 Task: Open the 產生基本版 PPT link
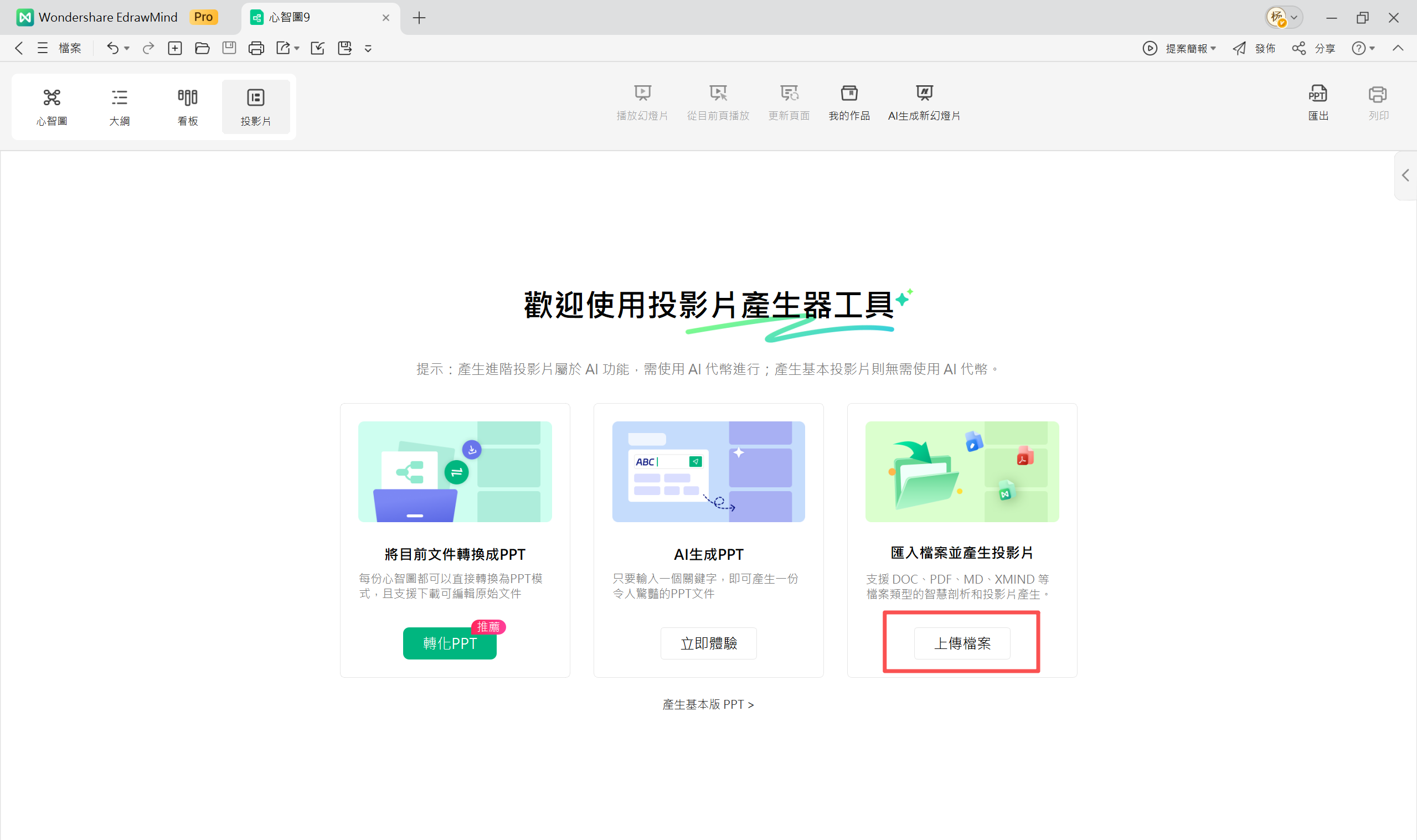(707, 704)
